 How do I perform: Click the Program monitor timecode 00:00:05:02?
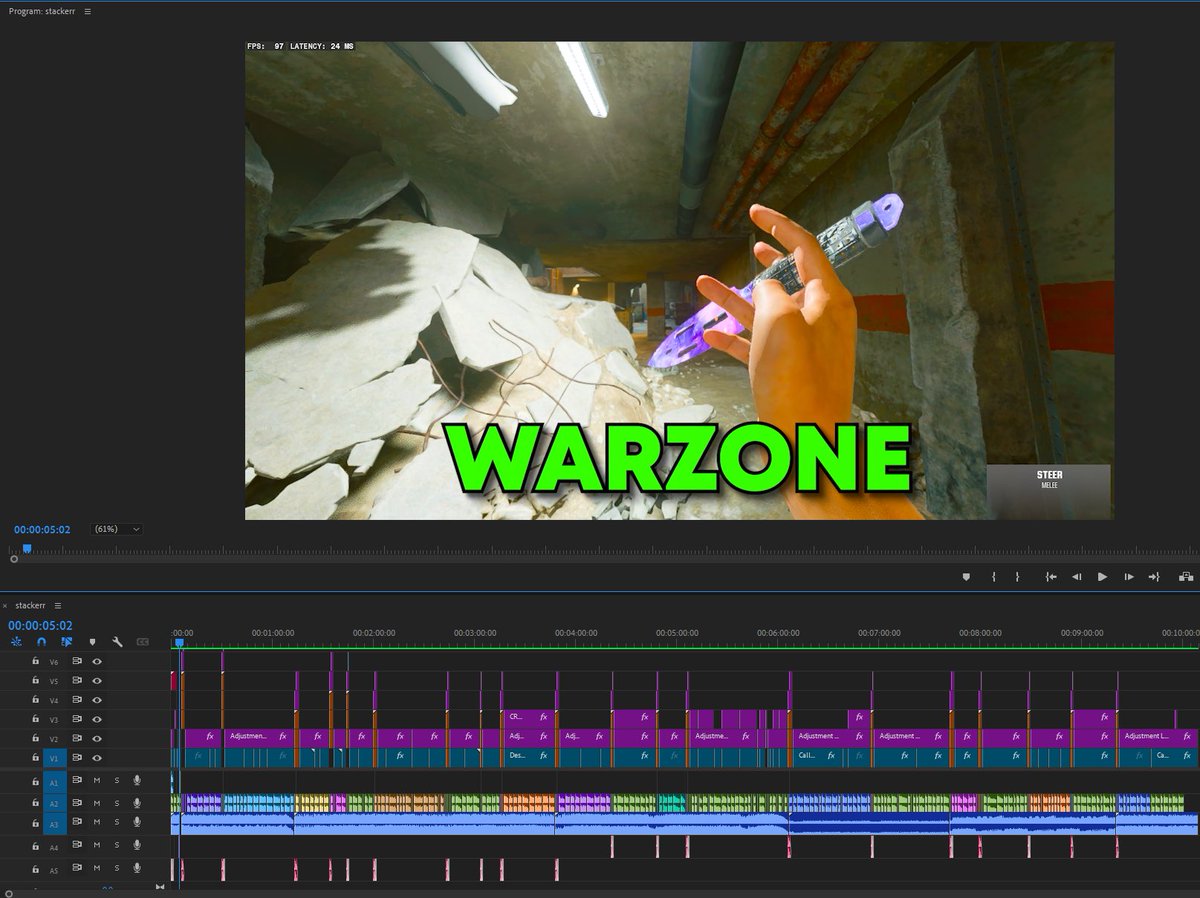[42, 529]
